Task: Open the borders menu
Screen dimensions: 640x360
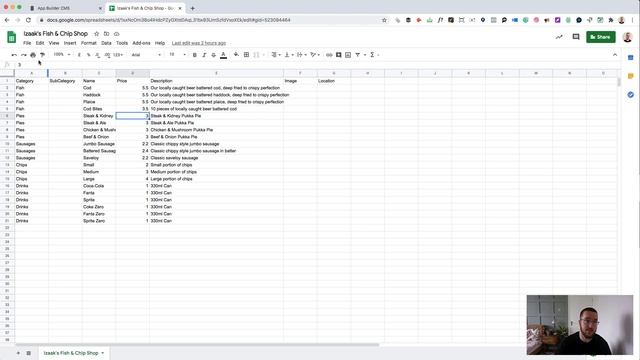Action: tap(247, 55)
